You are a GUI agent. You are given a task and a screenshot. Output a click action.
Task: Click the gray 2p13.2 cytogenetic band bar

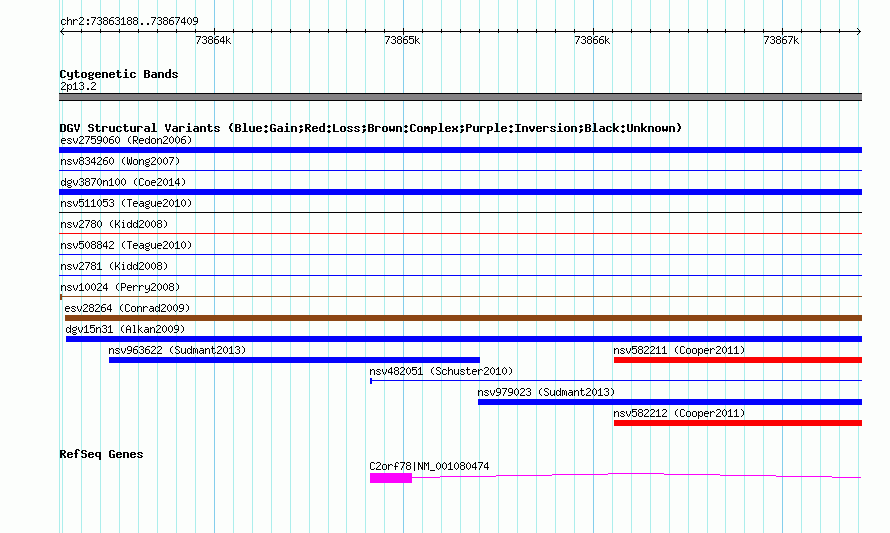click(x=460, y=97)
